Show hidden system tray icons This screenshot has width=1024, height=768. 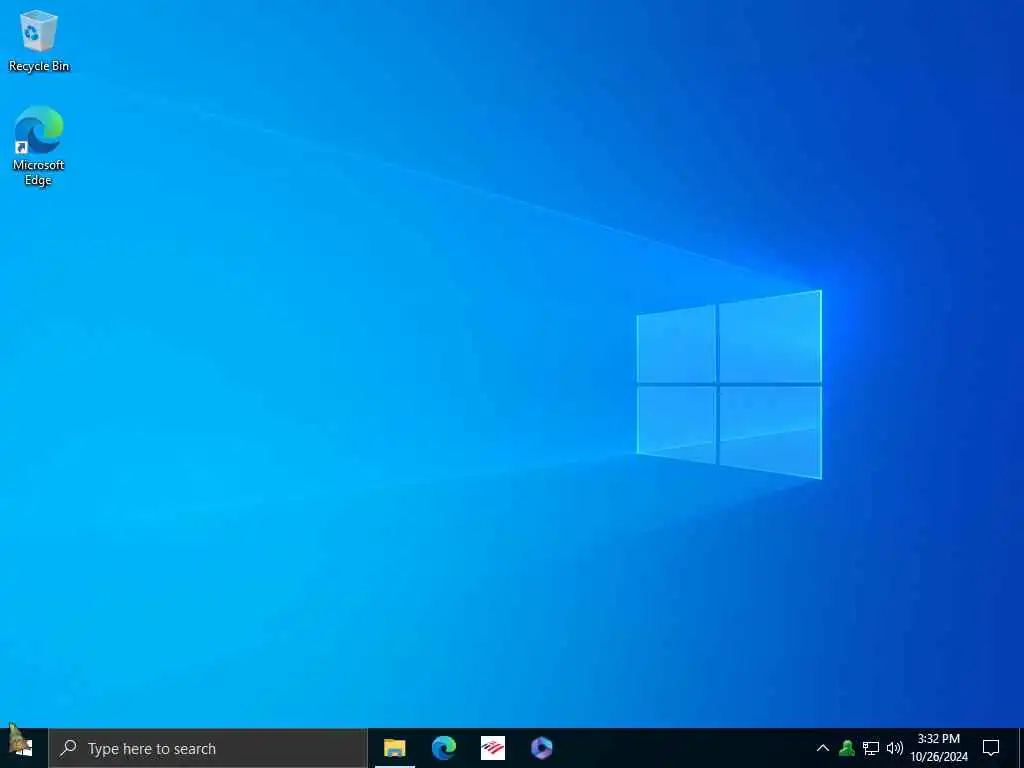tap(823, 748)
